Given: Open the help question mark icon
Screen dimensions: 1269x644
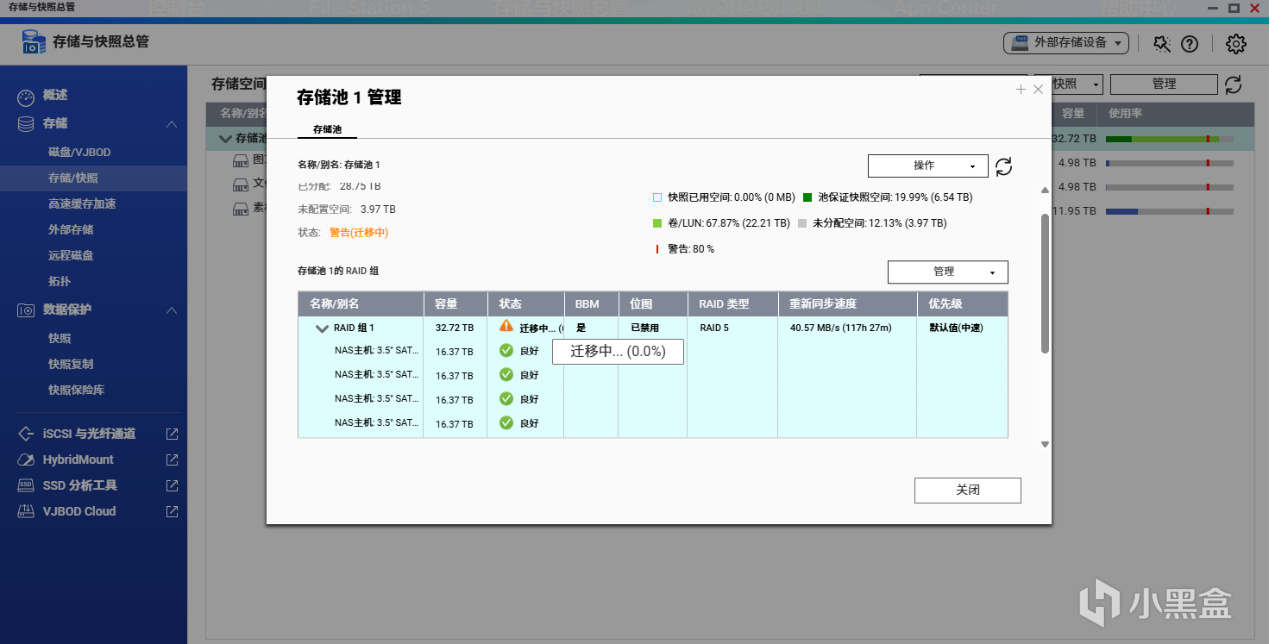Looking at the screenshot, I should (x=1189, y=44).
